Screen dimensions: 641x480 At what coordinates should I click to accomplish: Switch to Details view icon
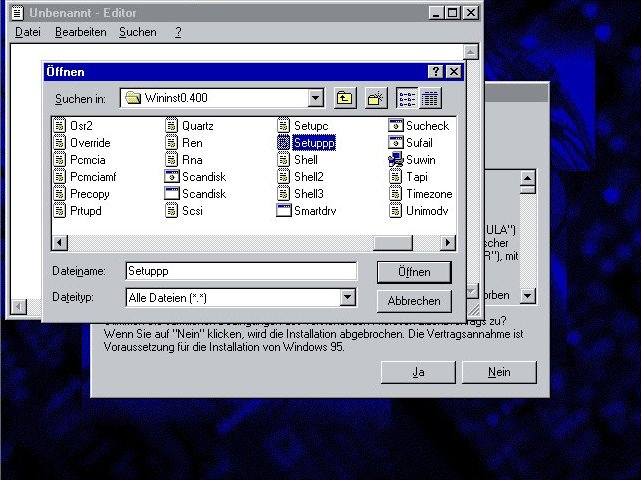tap(430, 98)
